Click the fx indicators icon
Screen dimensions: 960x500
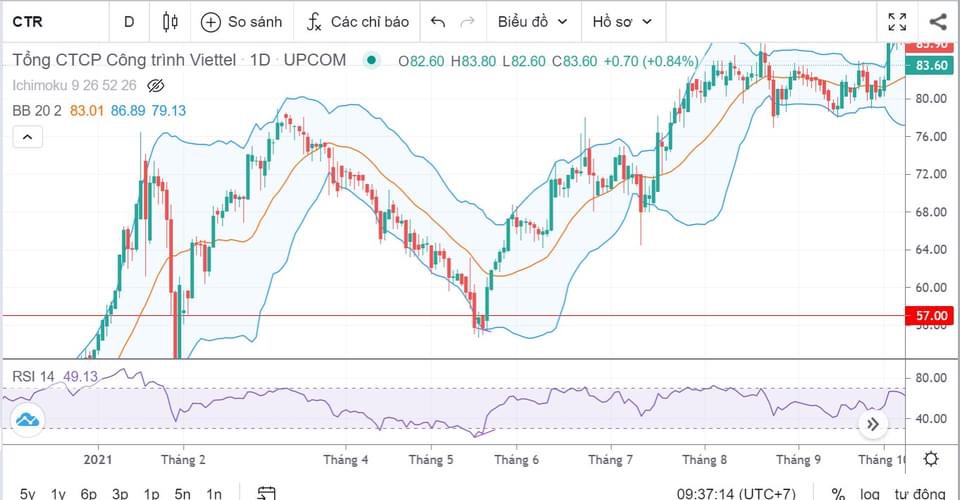coord(313,22)
